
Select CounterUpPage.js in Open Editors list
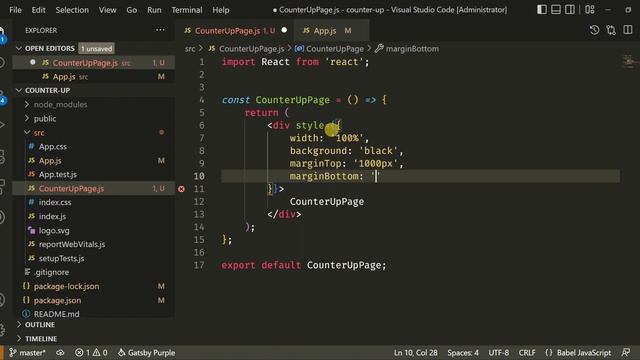point(94,62)
